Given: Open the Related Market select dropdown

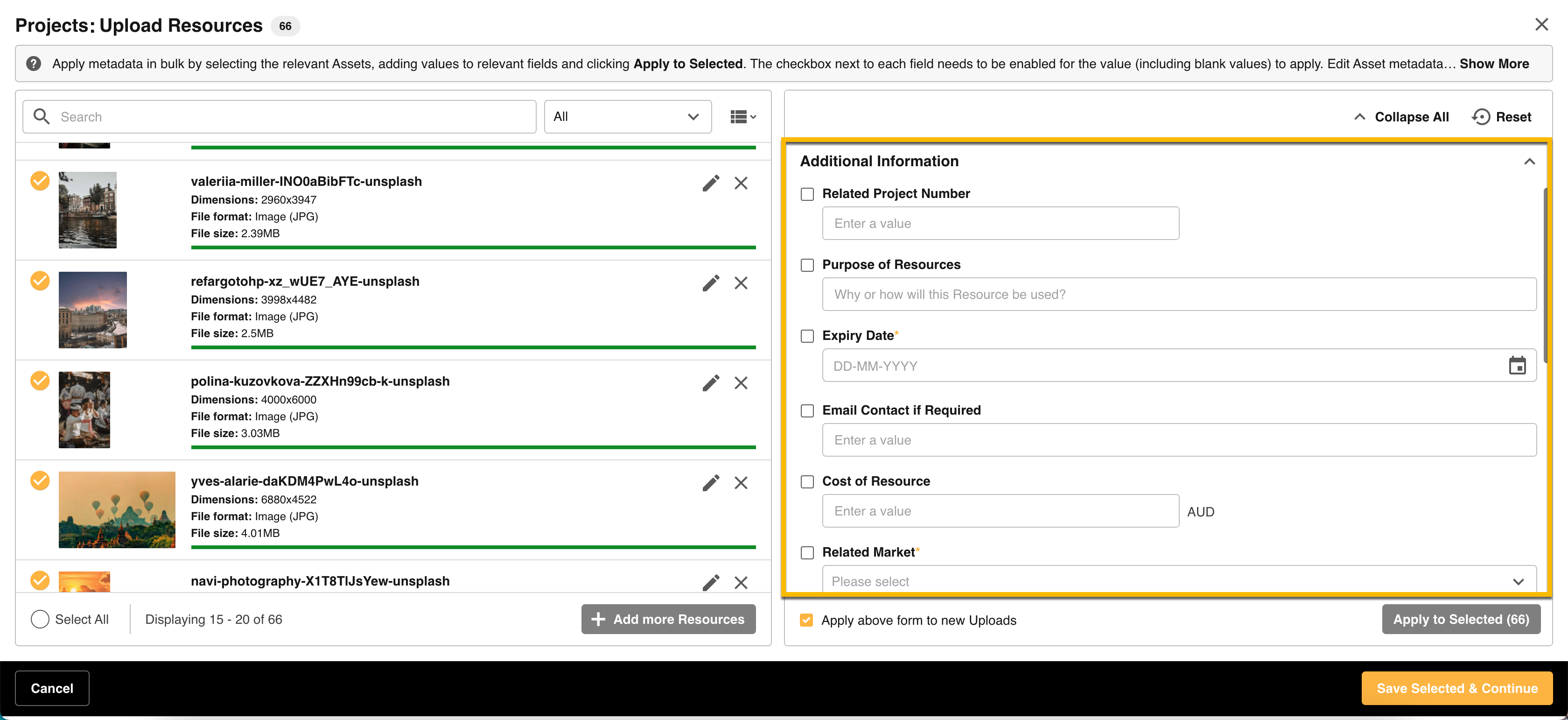Looking at the screenshot, I should click(x=1178, y=581).
